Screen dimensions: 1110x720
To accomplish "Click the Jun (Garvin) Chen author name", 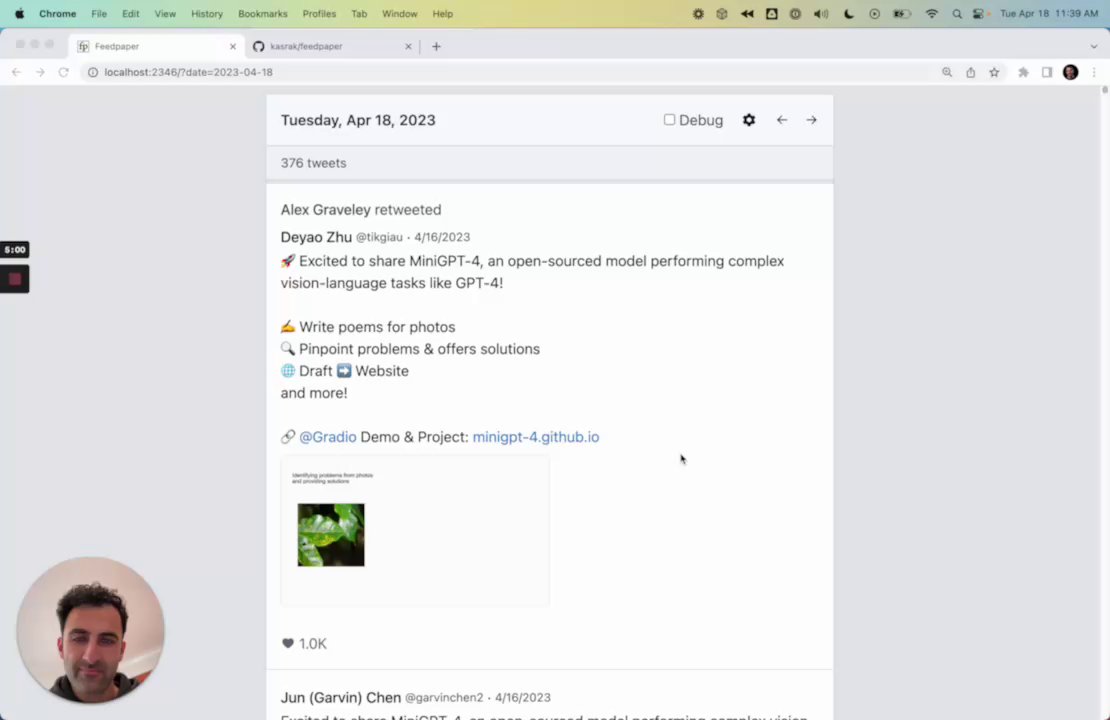I will click(341, 697).
